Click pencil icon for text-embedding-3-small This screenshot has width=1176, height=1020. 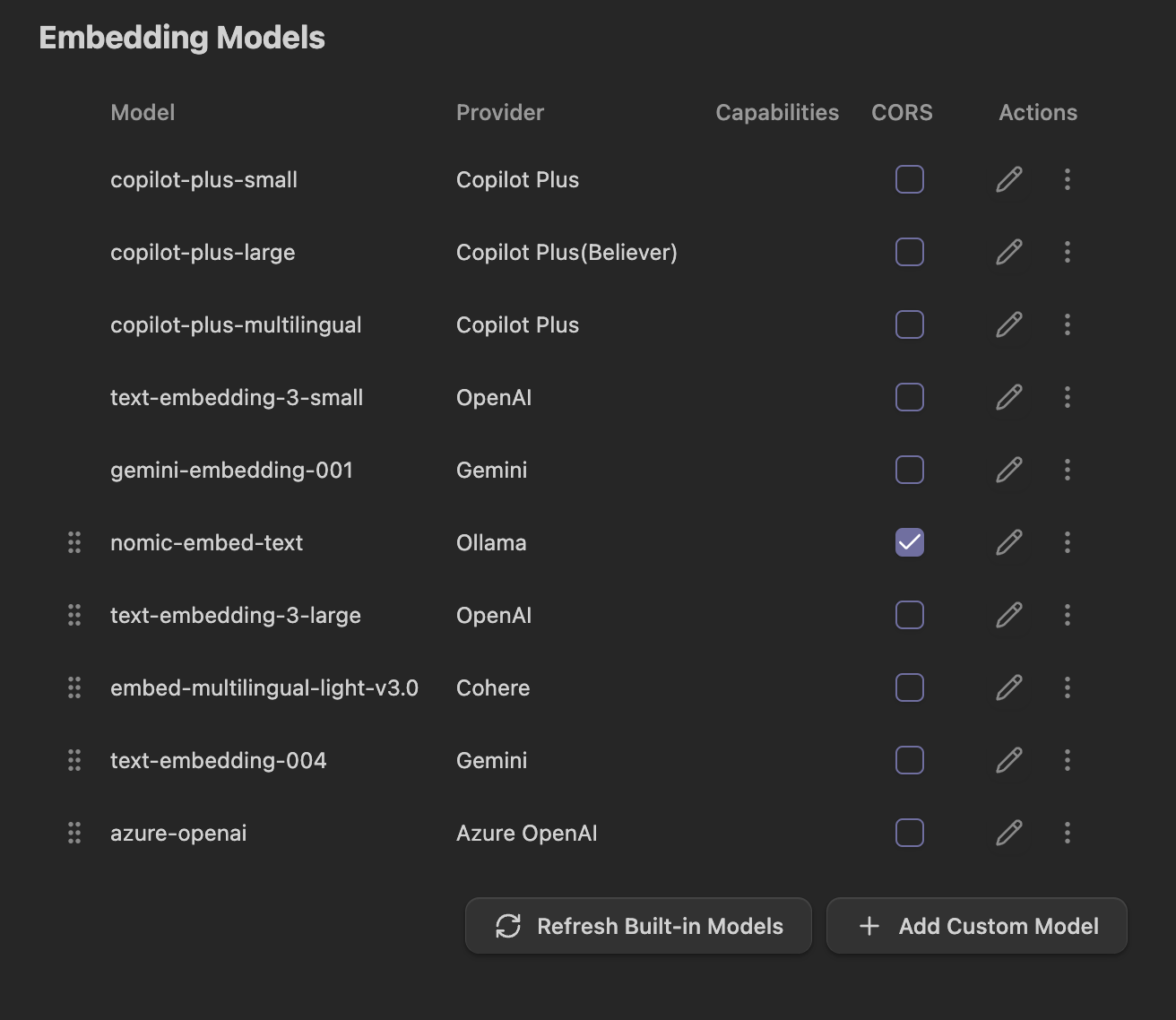[1008, 397]
